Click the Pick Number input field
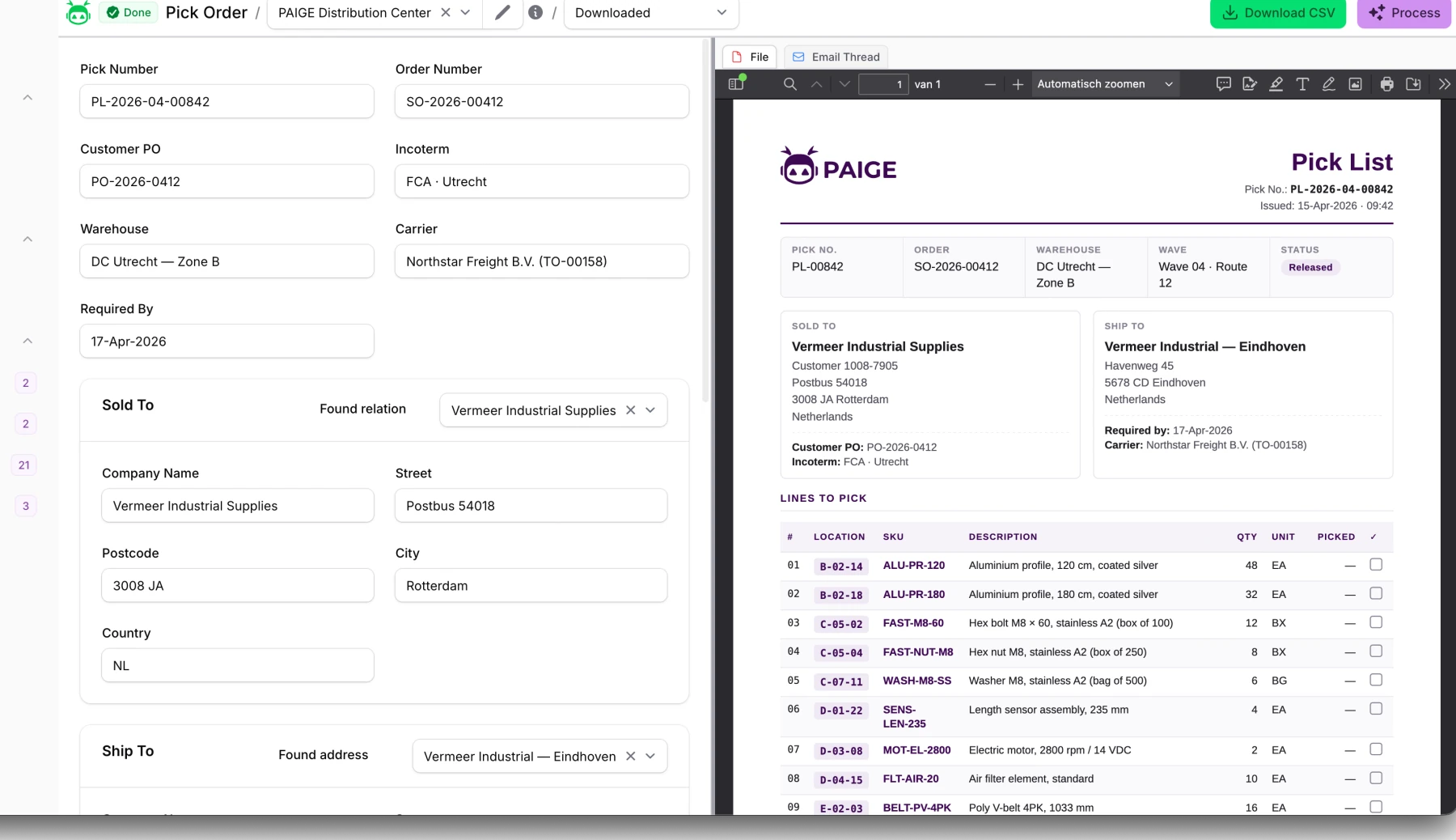Viewport: 1456px width, 840px height. click(x=226, y=101)
